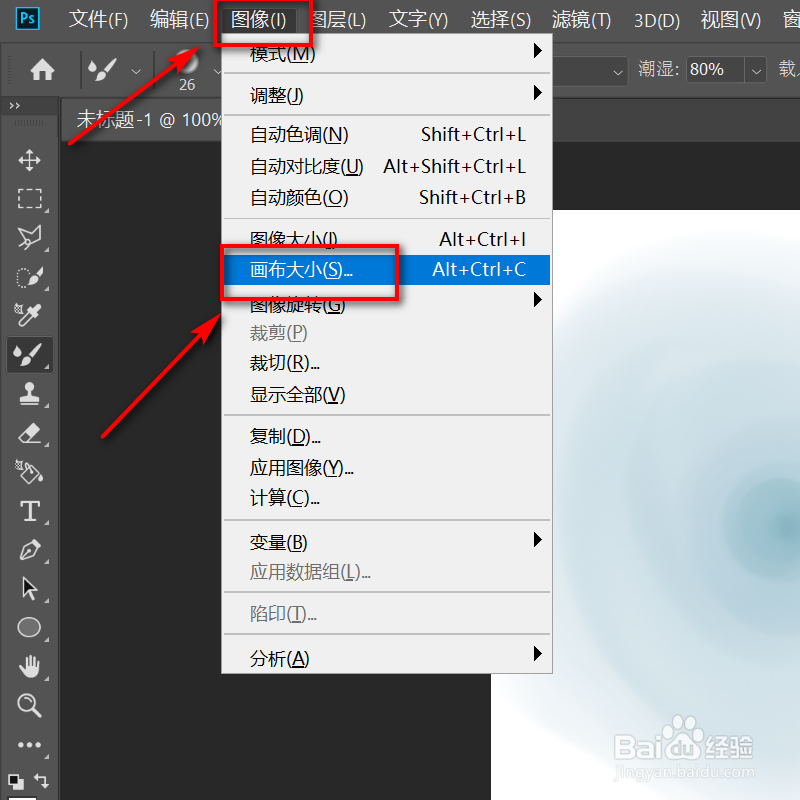Viewport: 800px width, 800px height.
Task: Switch to the 未标题-1 document tab
Action: 148,120
